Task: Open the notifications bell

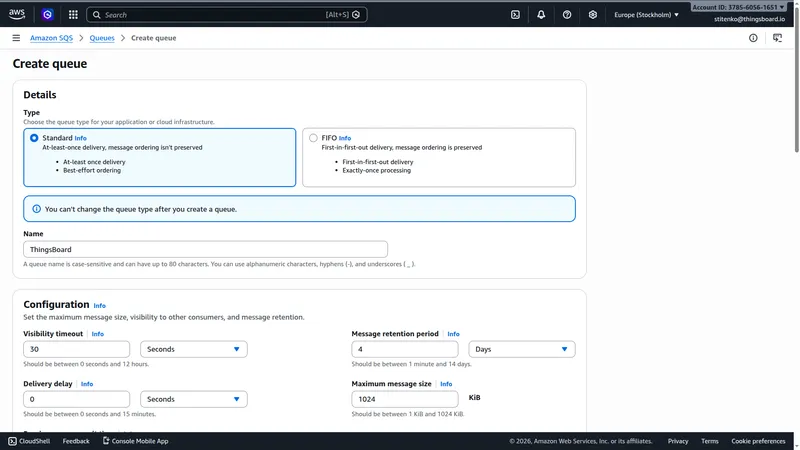Action: [541, 15]
